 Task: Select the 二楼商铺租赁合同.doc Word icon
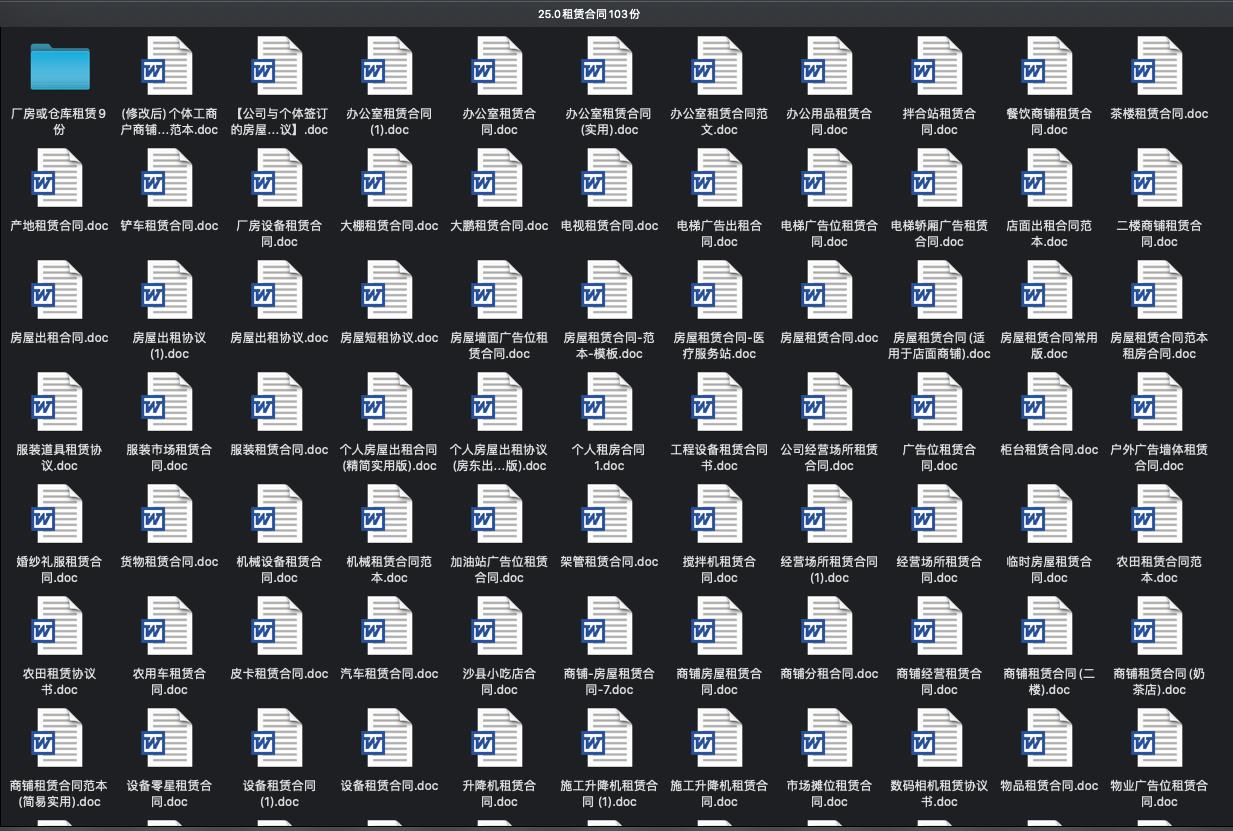[1159, 178]
